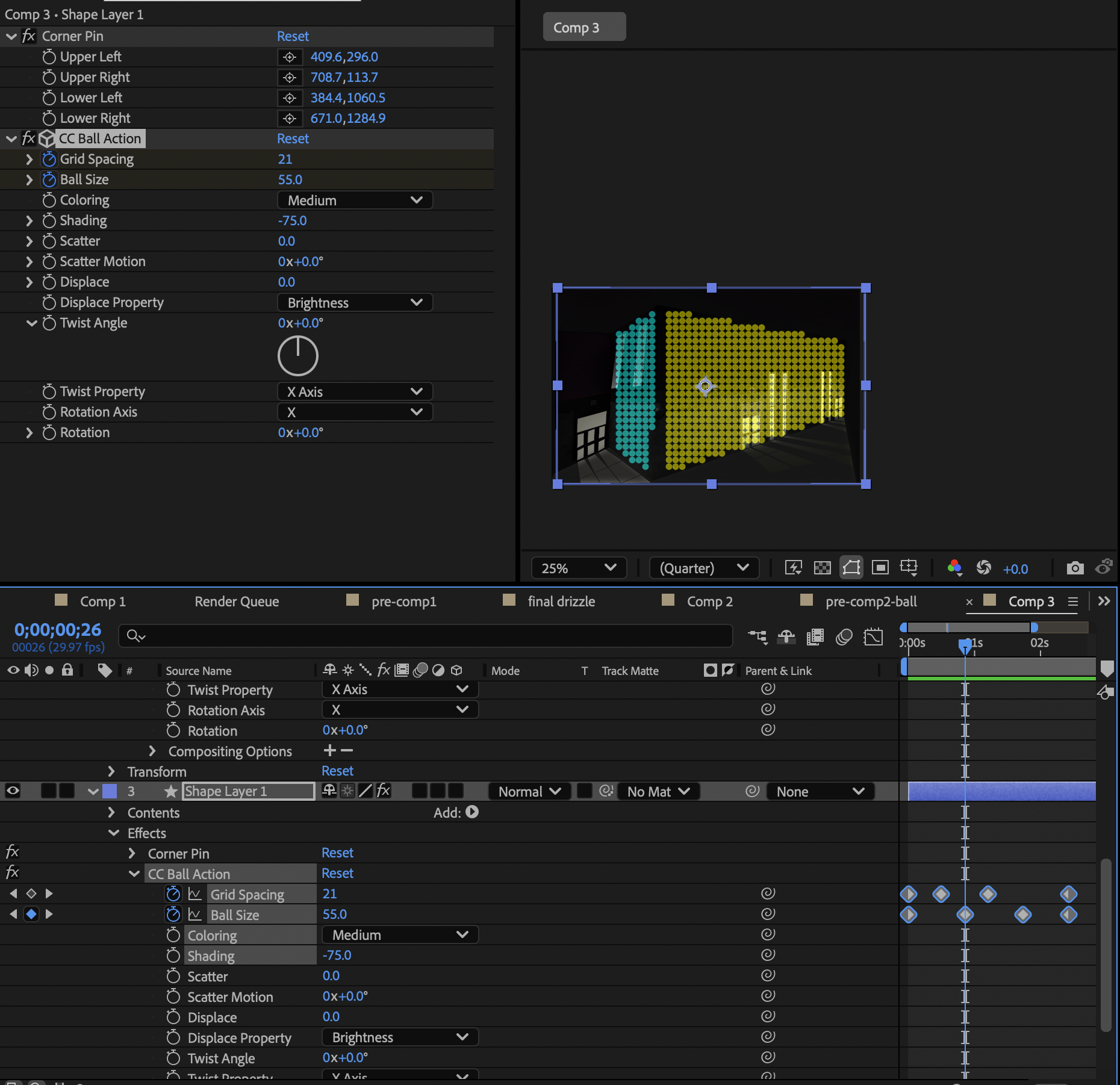Toggle mask and shape path visibility
The image size is (1120, 1085).
point(851,568)
